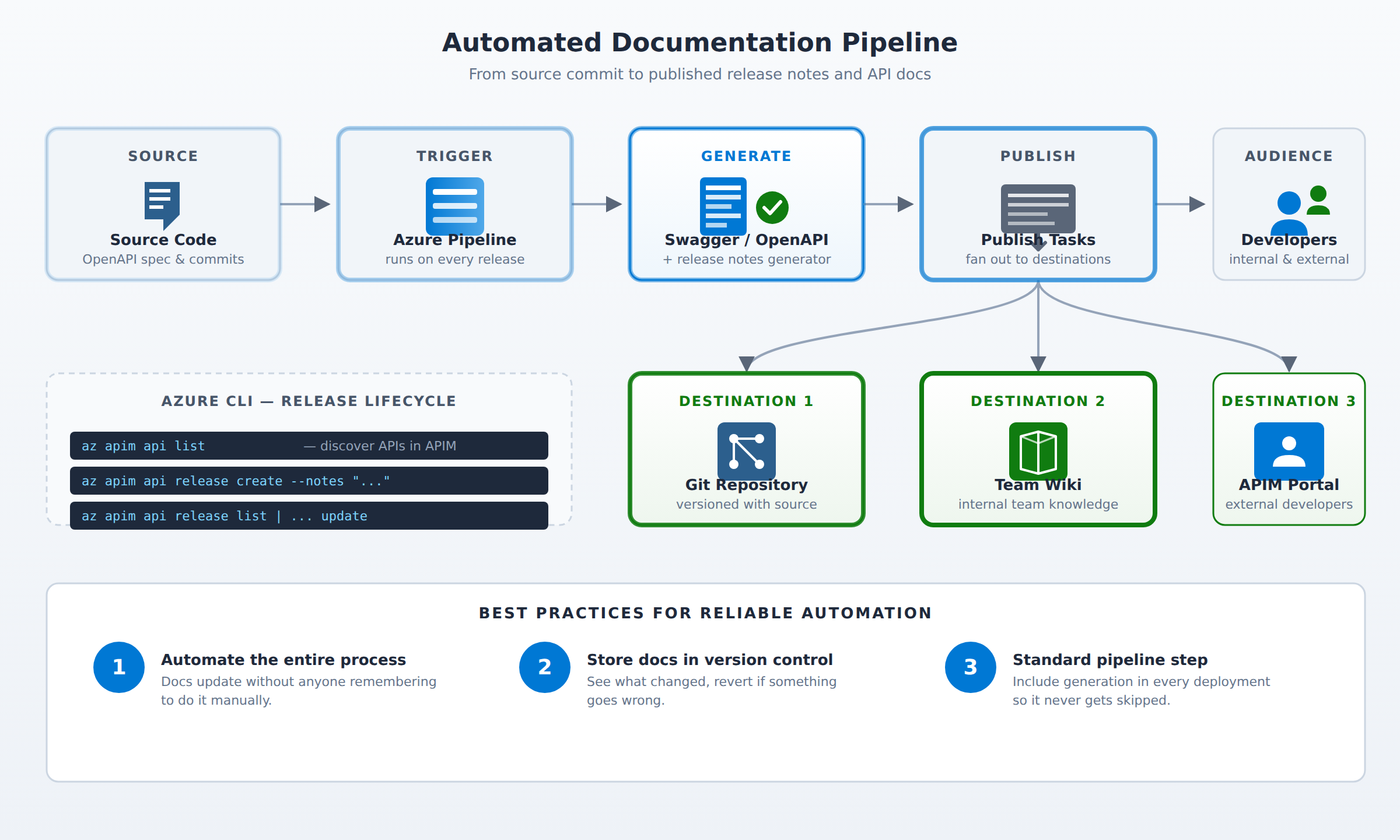Select the 'release create --notes' command row
Image resolution: width=1400 pixels, height=840 pixels.
[x=309, y=481]
